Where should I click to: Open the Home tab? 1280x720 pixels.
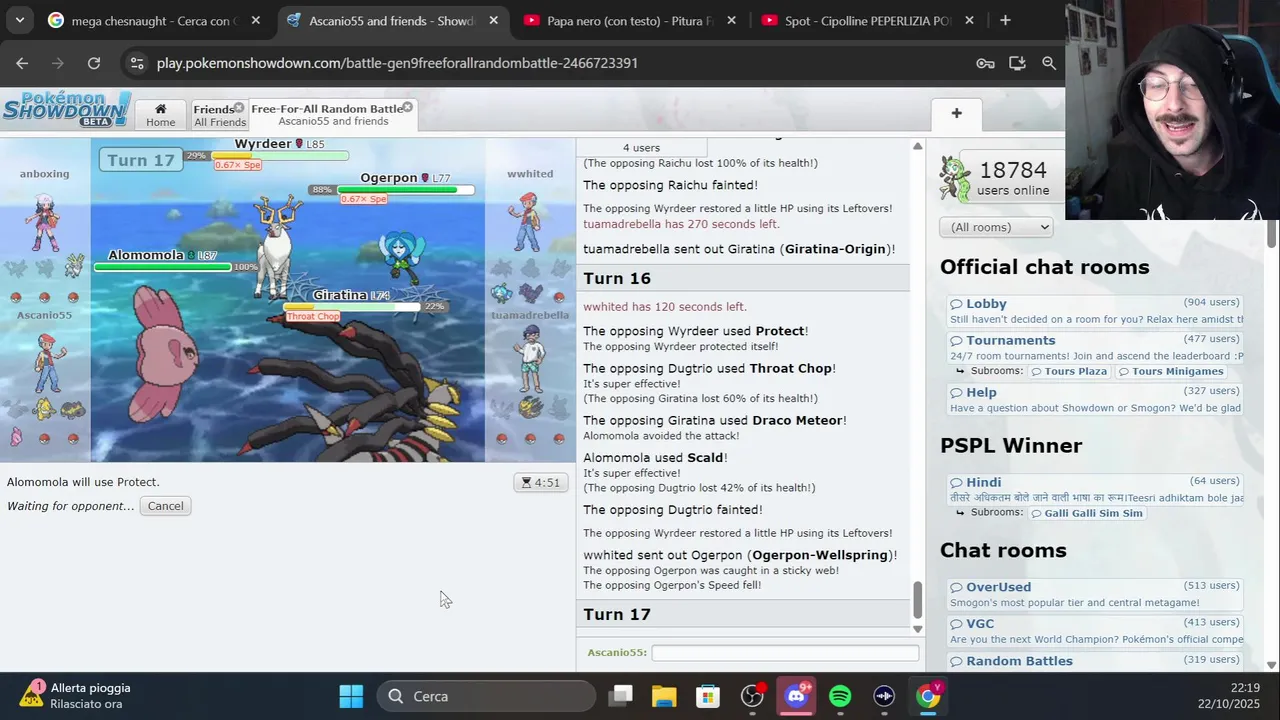click(x=160, y=115)
